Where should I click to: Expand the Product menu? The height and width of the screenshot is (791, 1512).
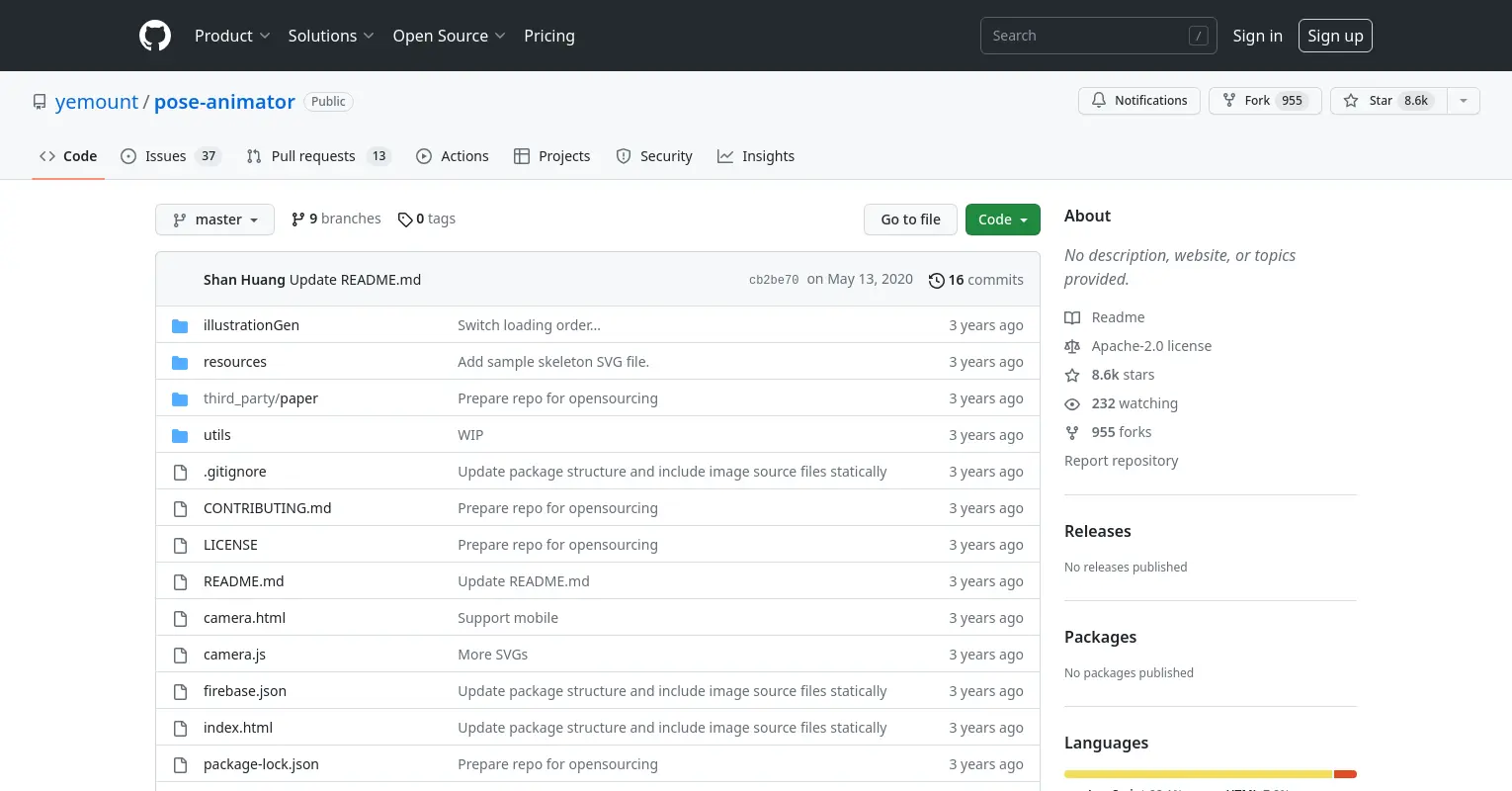point(232,36)
